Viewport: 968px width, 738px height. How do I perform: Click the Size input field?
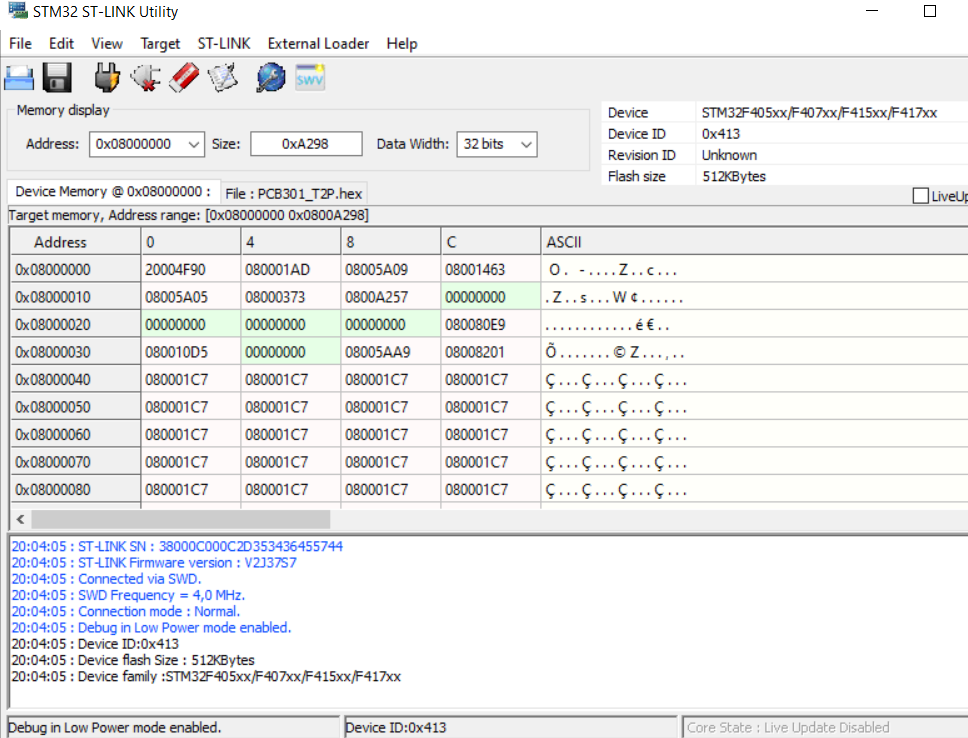click(306, 144)
